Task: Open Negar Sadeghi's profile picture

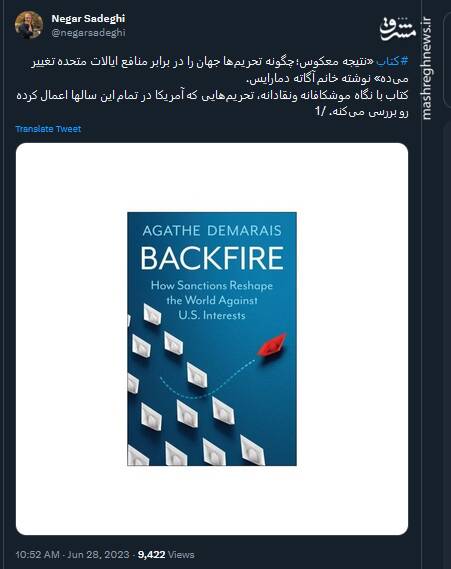Action: [29, 25]
